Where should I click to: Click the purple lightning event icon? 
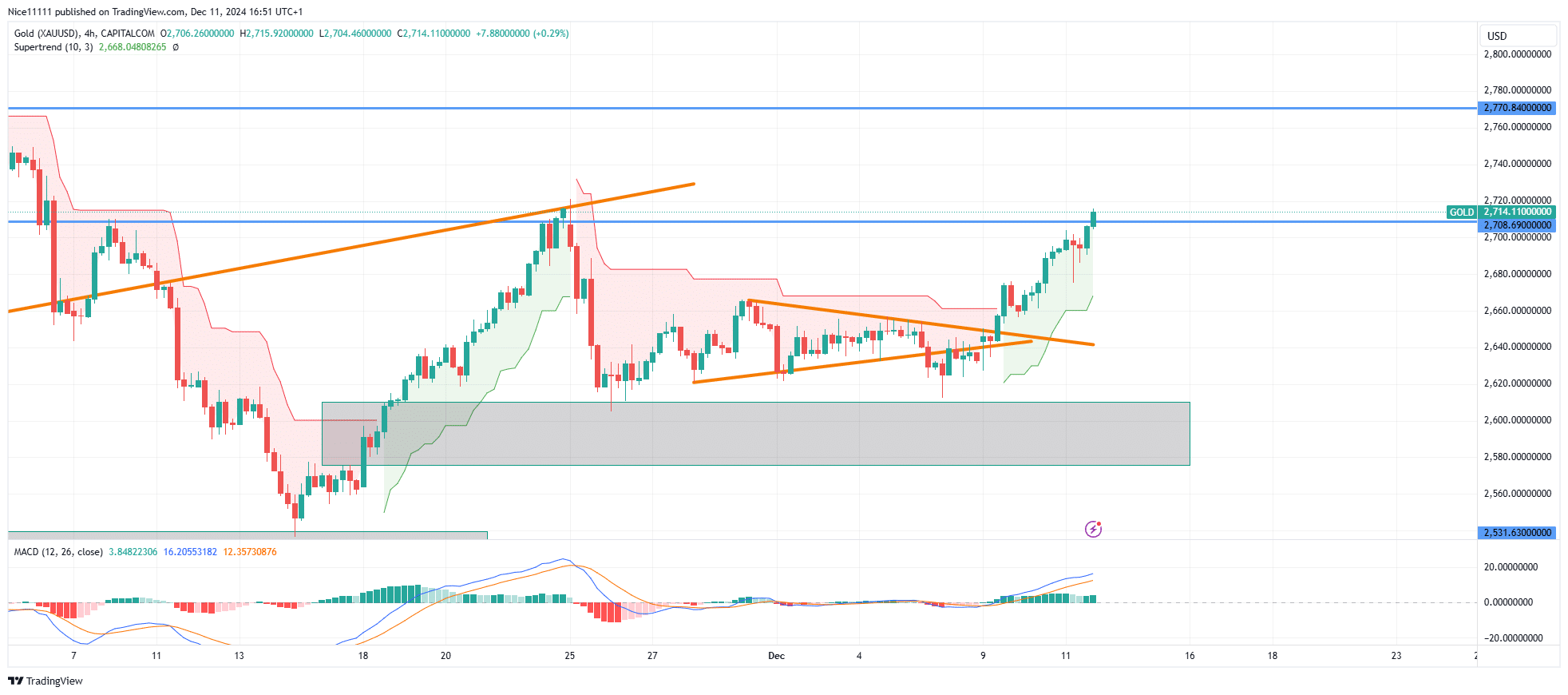(1093, 529)
